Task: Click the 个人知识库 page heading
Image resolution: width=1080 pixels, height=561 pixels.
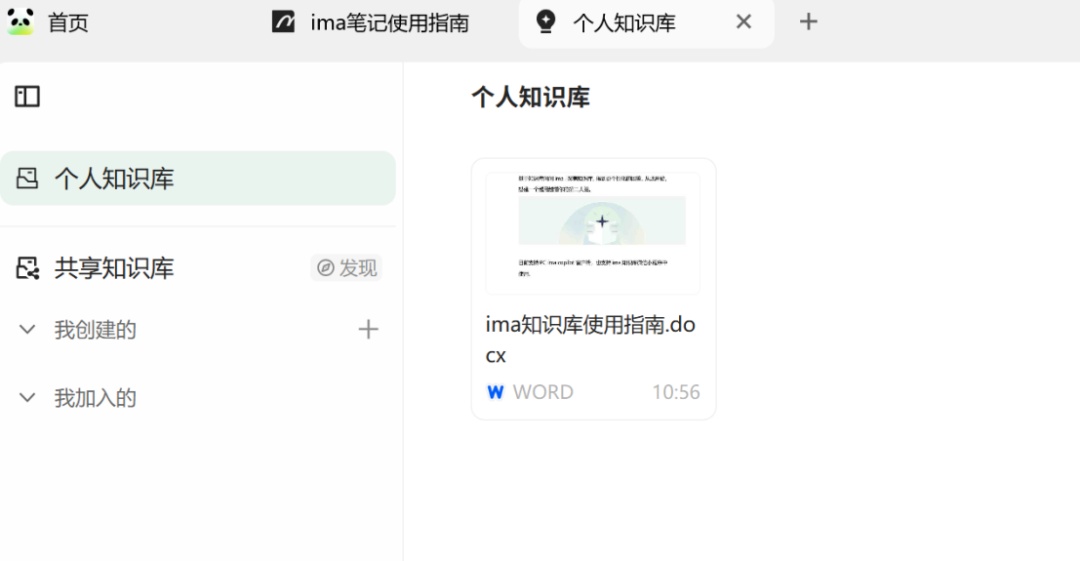Action: pos(530,97)
